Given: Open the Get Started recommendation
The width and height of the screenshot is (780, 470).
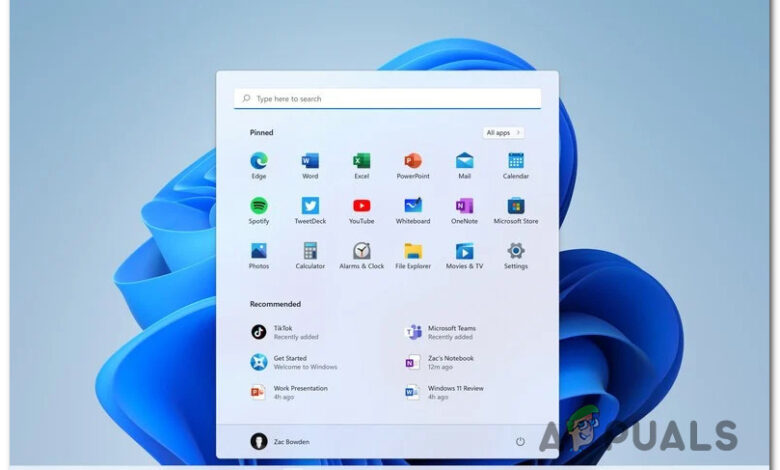Looking at the screenshot, I should (x=293, y=362).
